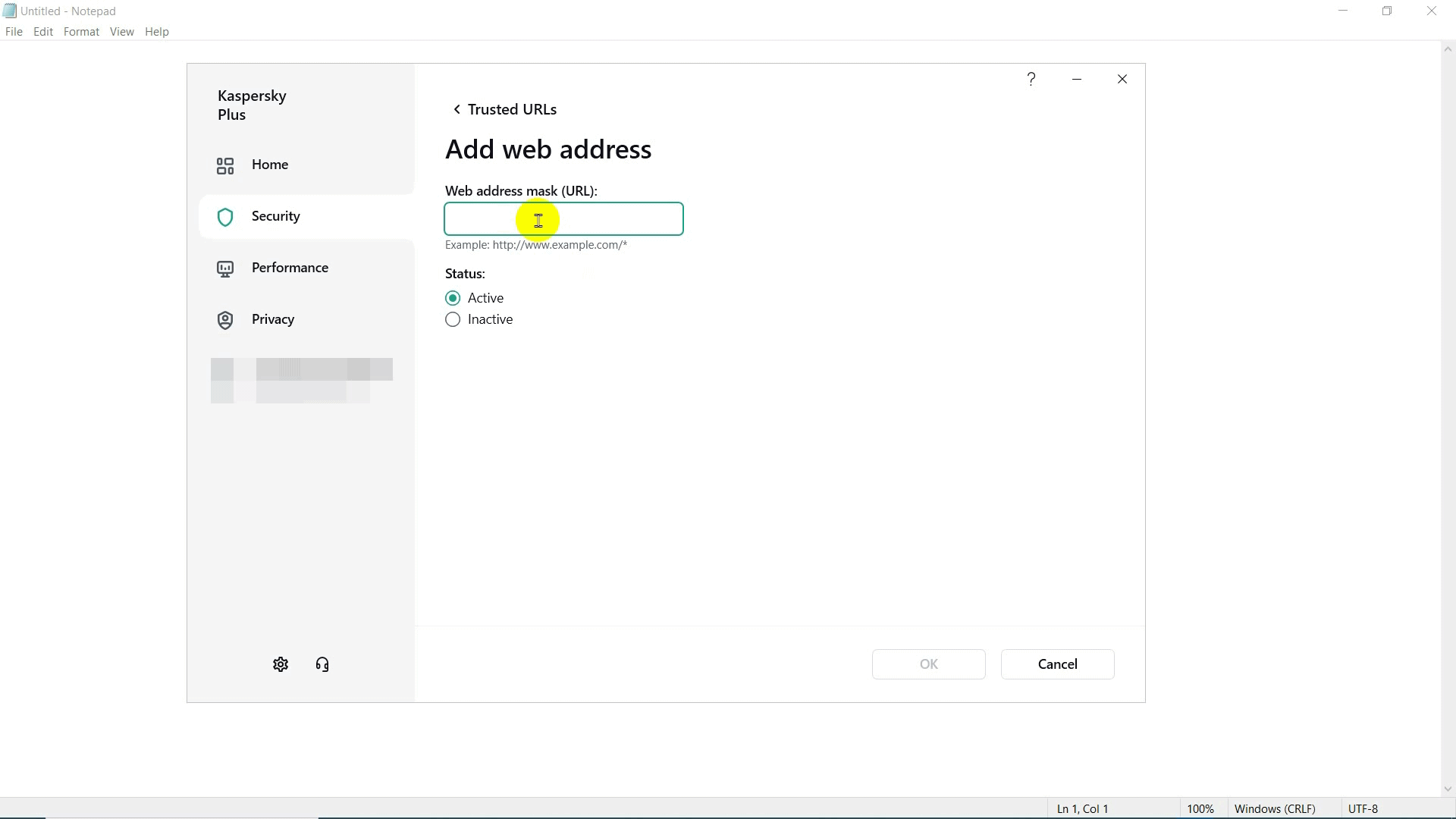Open settings via the gear icon

pyautogui.click(x=281, y=665)
